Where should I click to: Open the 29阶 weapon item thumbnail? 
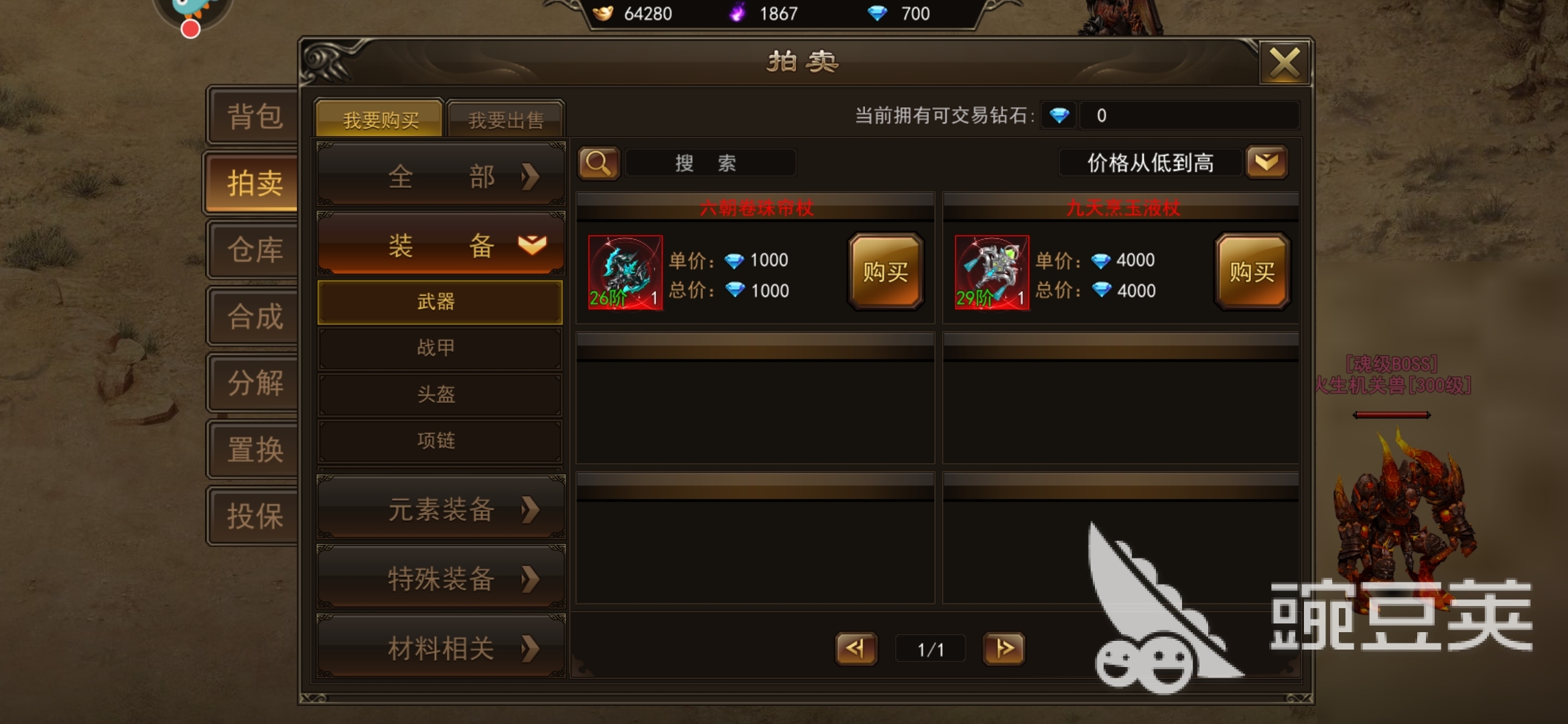coord(992,272)
